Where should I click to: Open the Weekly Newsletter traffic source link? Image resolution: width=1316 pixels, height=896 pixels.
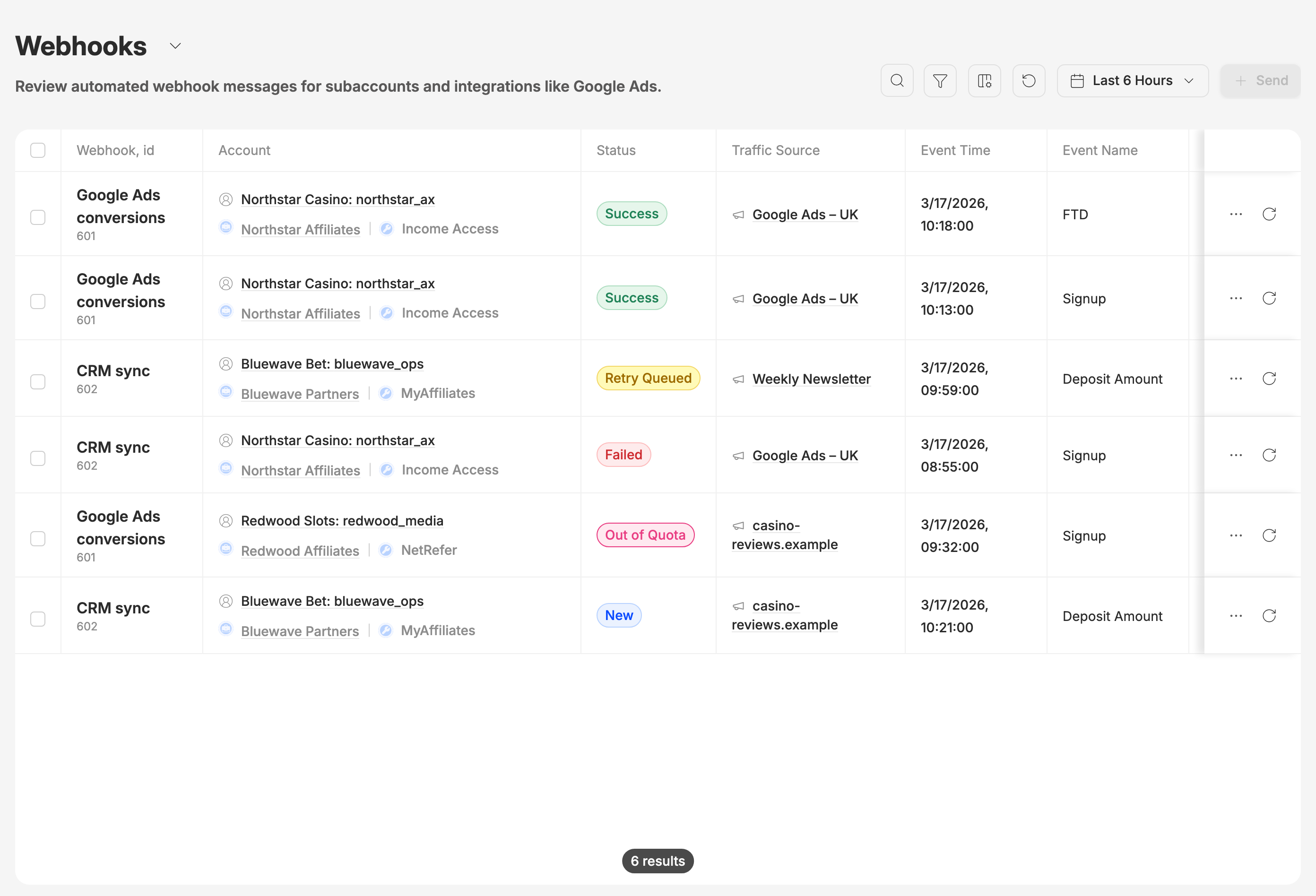point(812,379)
